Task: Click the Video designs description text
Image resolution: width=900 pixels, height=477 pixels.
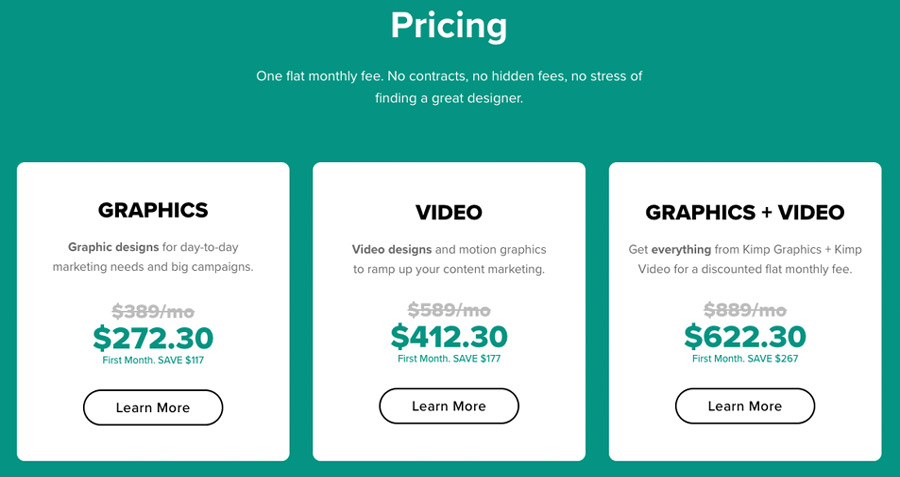Action: (449, 259)
